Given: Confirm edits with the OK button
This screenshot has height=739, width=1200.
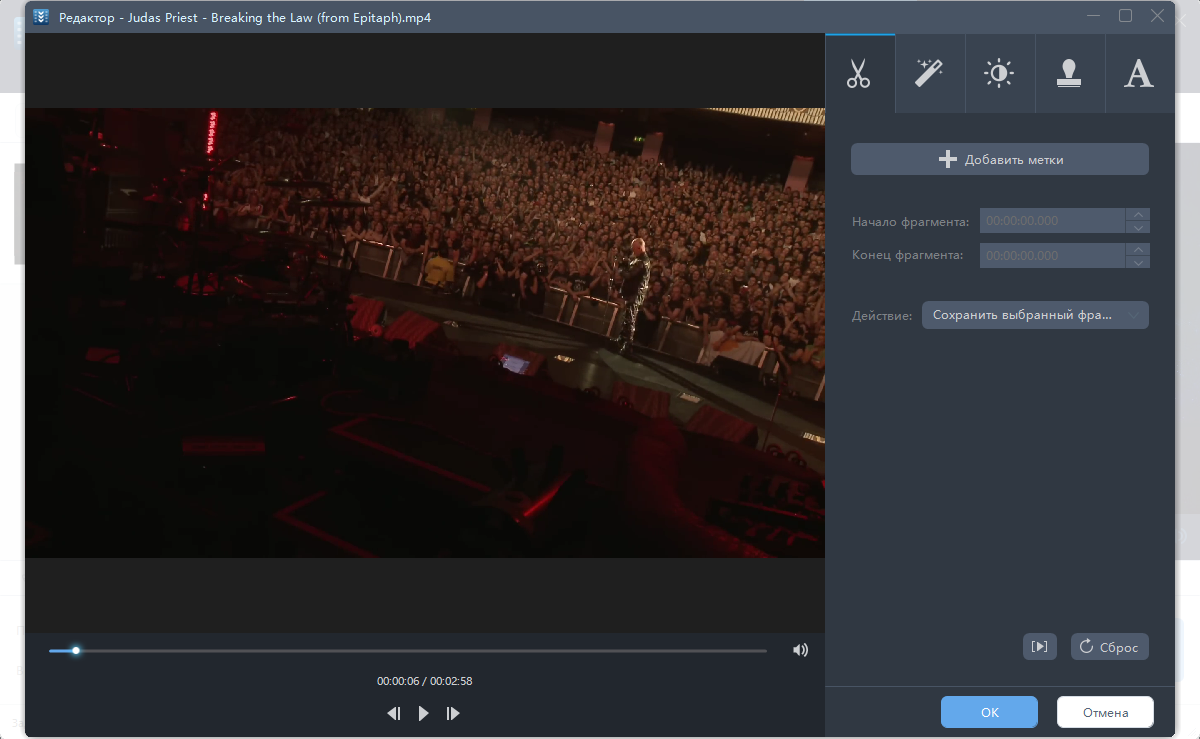Looking at the screenshot, I should pyautogui.click(x=989, y=712).
